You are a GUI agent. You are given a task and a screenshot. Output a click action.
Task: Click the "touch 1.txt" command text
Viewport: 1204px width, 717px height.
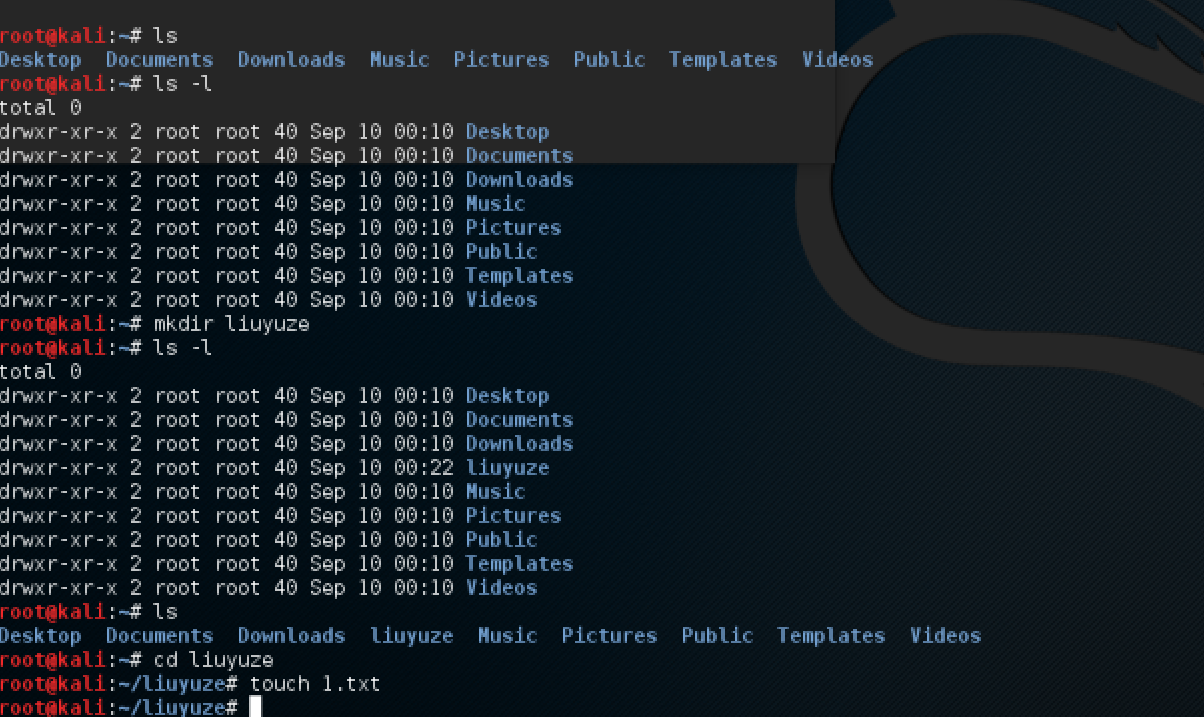coord(315,684)
